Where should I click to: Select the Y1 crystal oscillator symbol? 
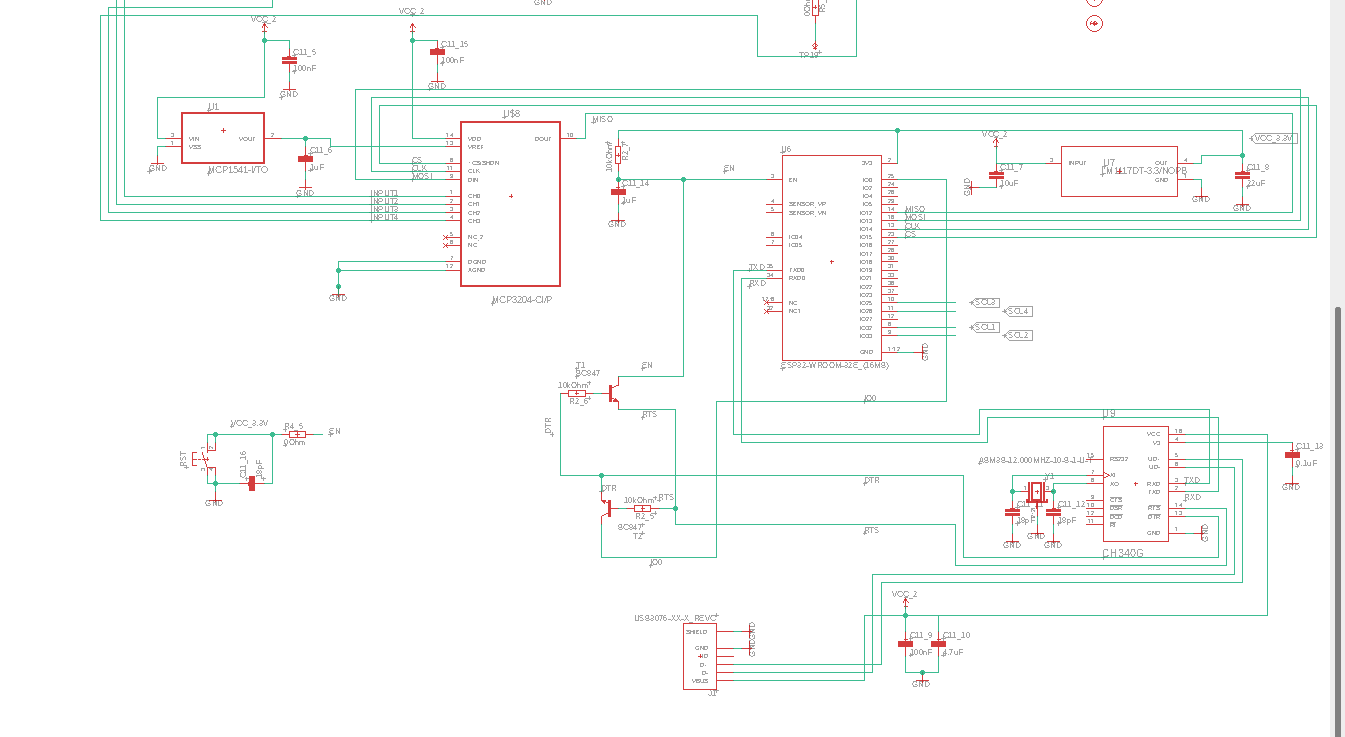(1035, 492)
